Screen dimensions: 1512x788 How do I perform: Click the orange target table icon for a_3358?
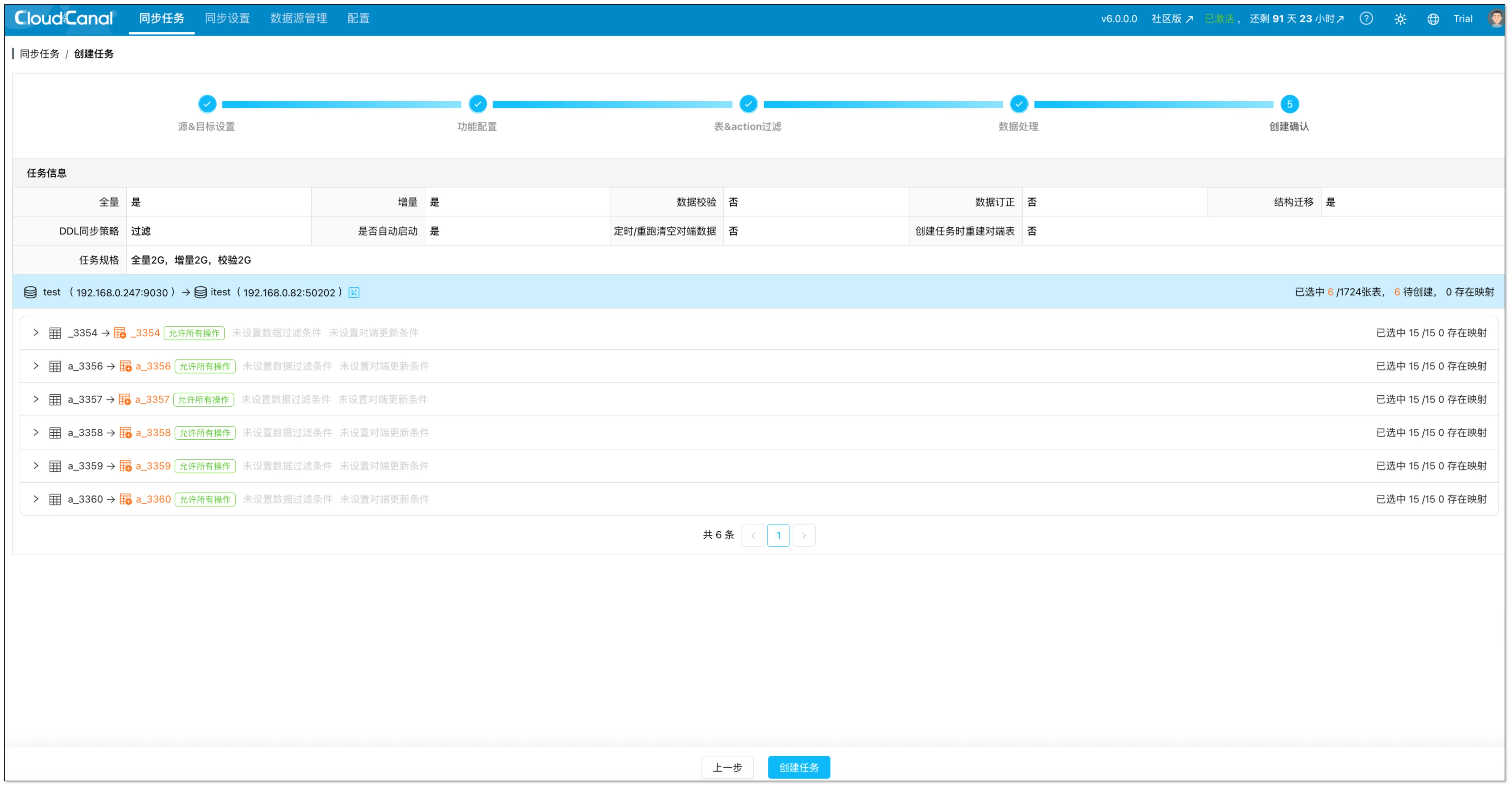pyautogui.click(x=126, y=433)
